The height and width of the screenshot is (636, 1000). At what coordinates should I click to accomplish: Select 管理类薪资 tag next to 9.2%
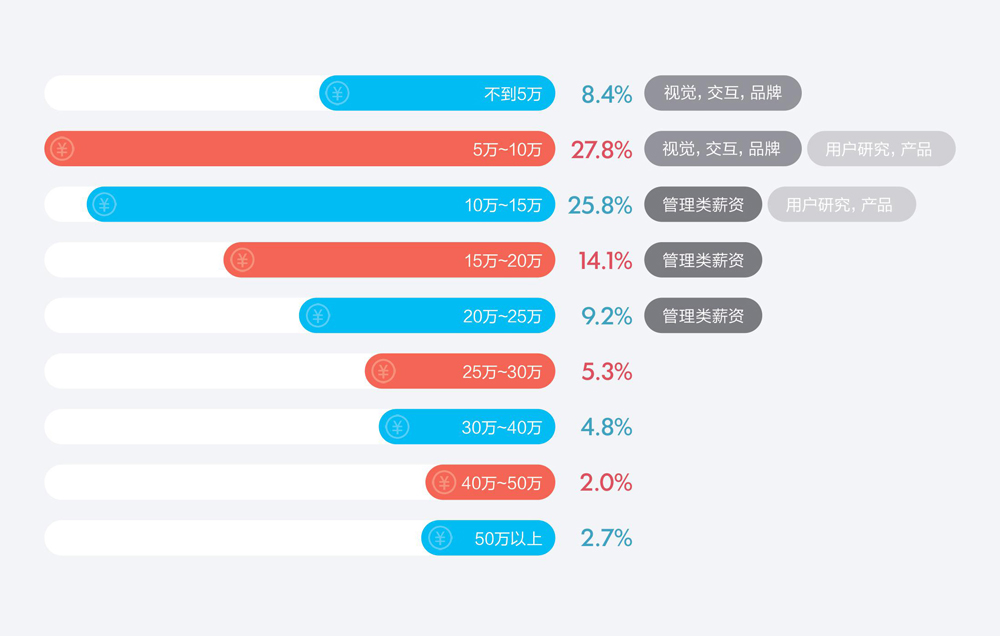703,316
